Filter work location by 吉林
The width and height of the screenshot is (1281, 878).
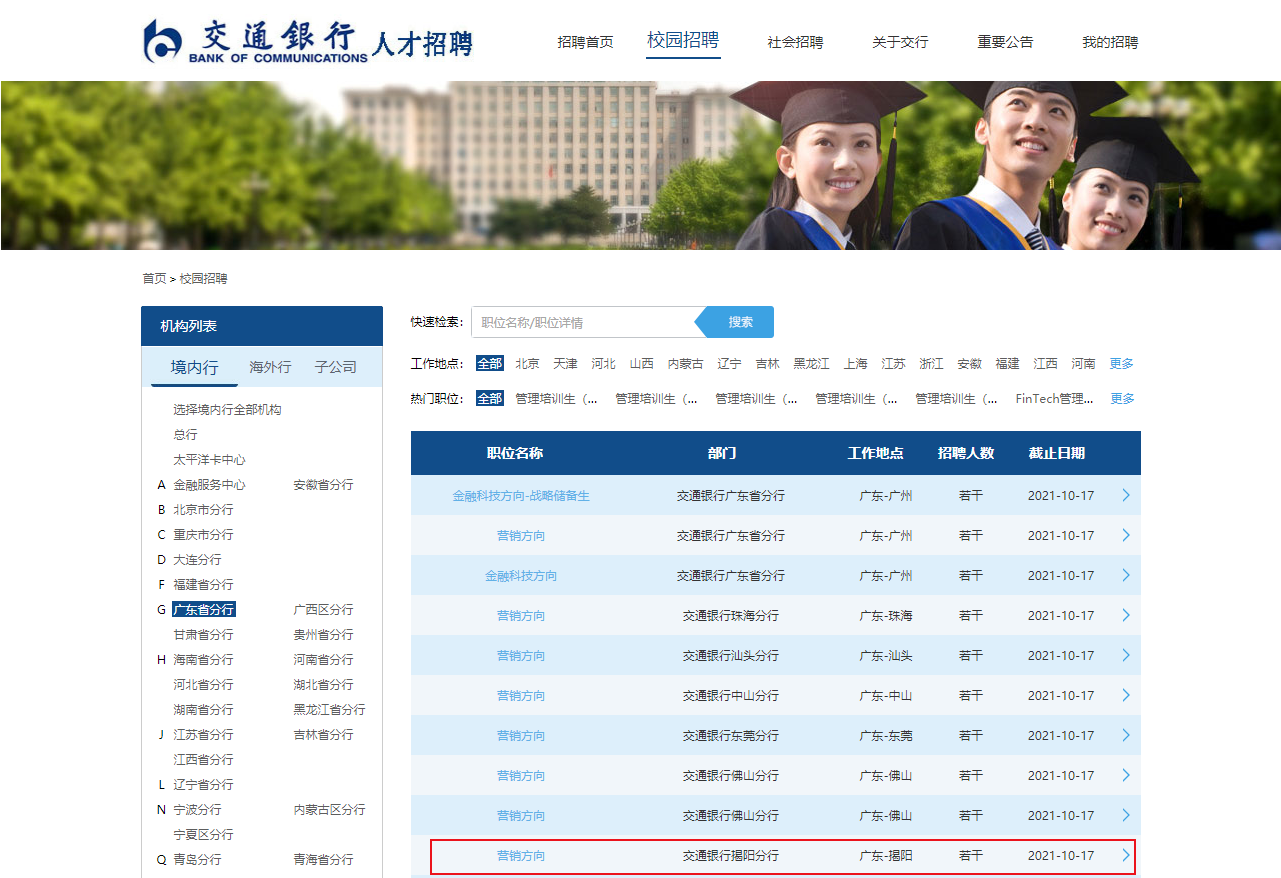(x=767, y=364)
